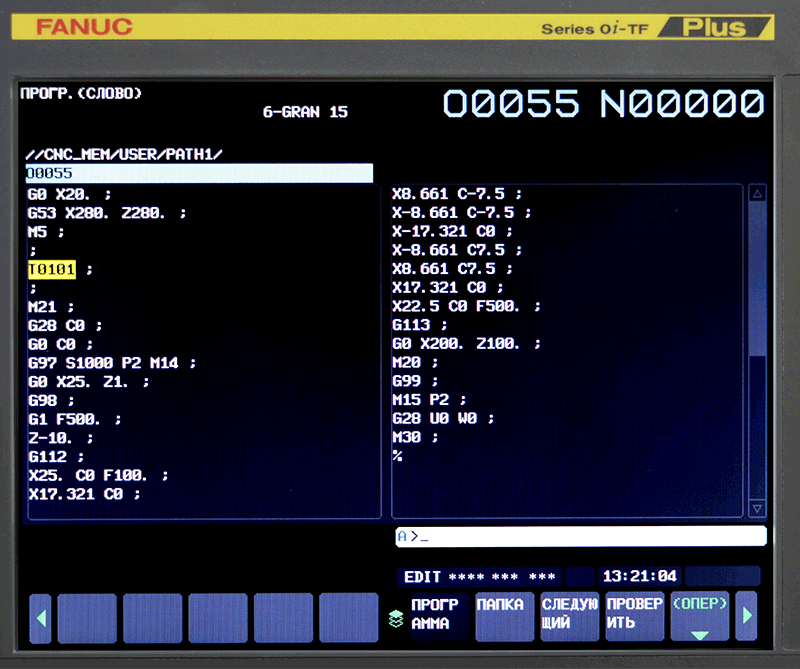Screen dimensions: 800x669
Task: Select the line G28 U0 W0
Action: 443,418
